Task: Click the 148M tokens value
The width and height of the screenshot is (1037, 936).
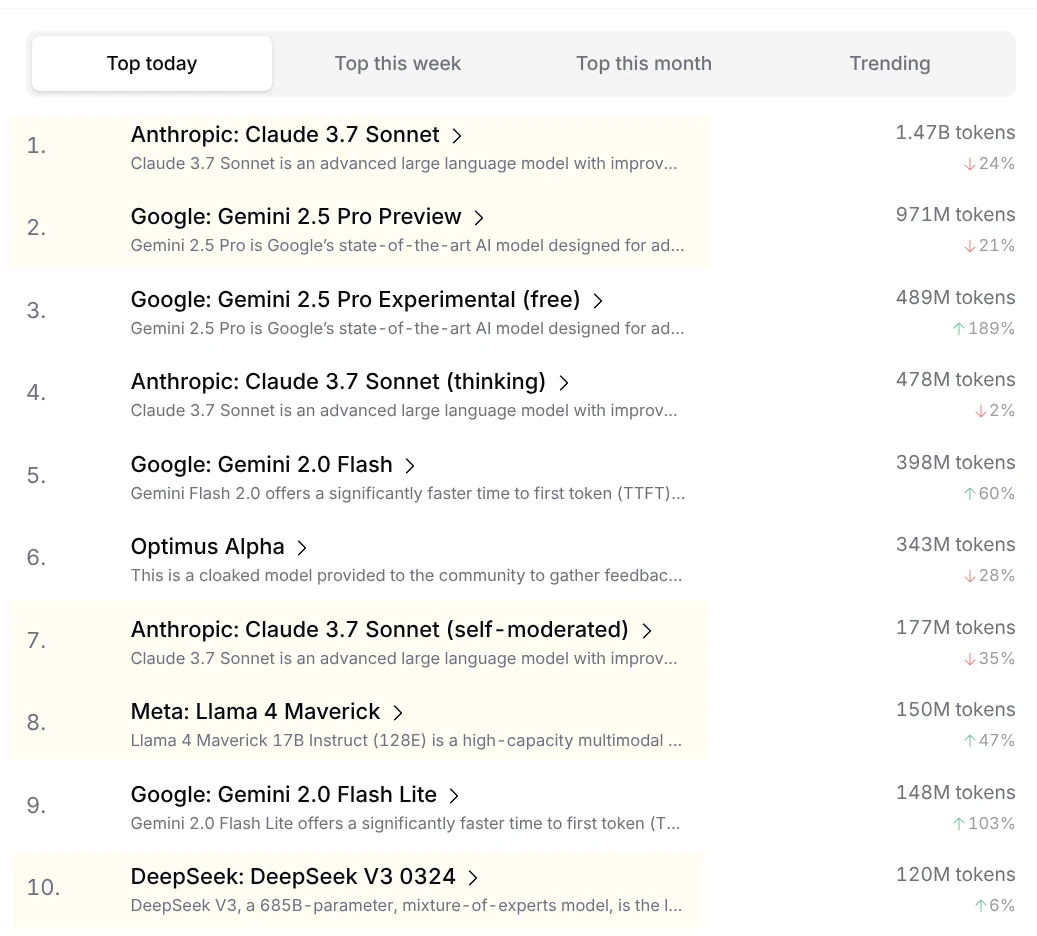Action: (955, 792)
